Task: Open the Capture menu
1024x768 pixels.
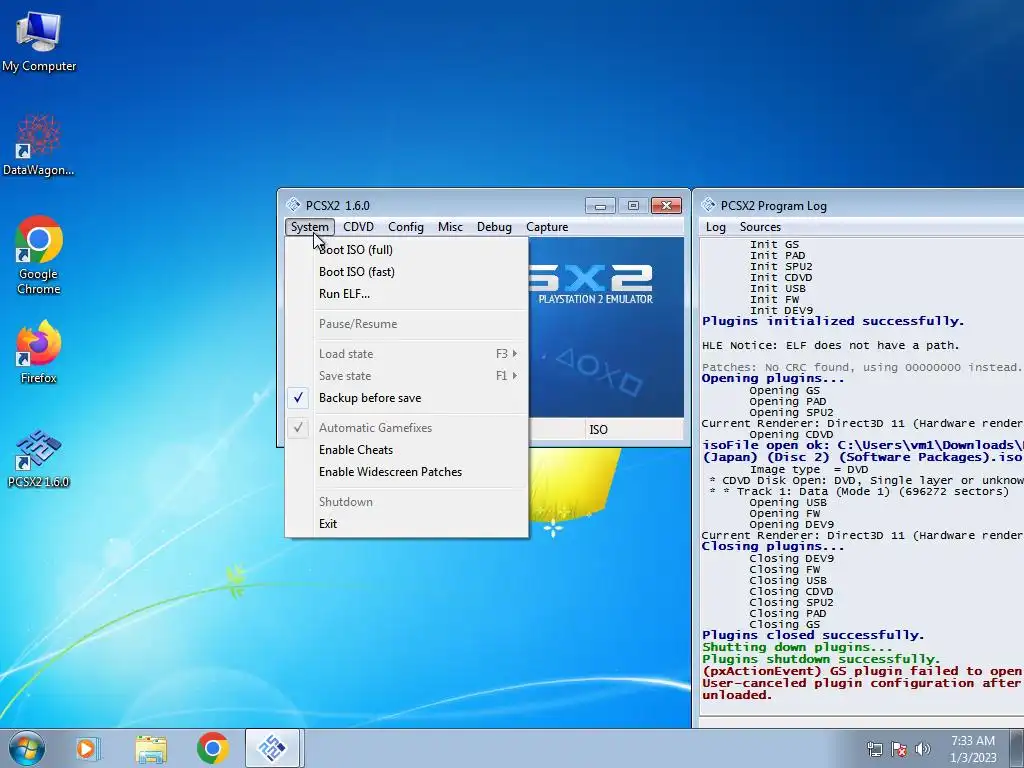Action: pos(547,227)
